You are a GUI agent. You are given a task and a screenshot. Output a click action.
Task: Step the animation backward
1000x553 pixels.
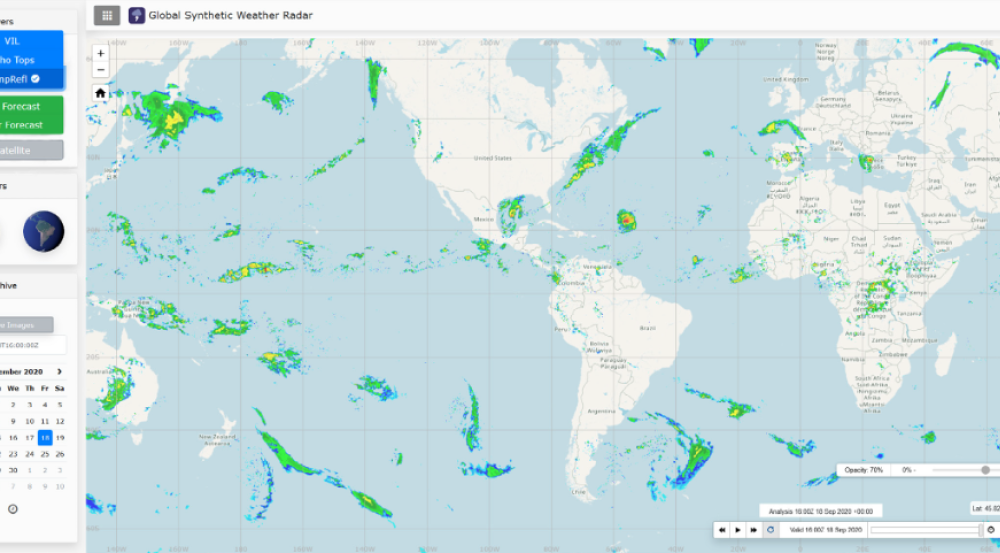click(x=722, y=530)
